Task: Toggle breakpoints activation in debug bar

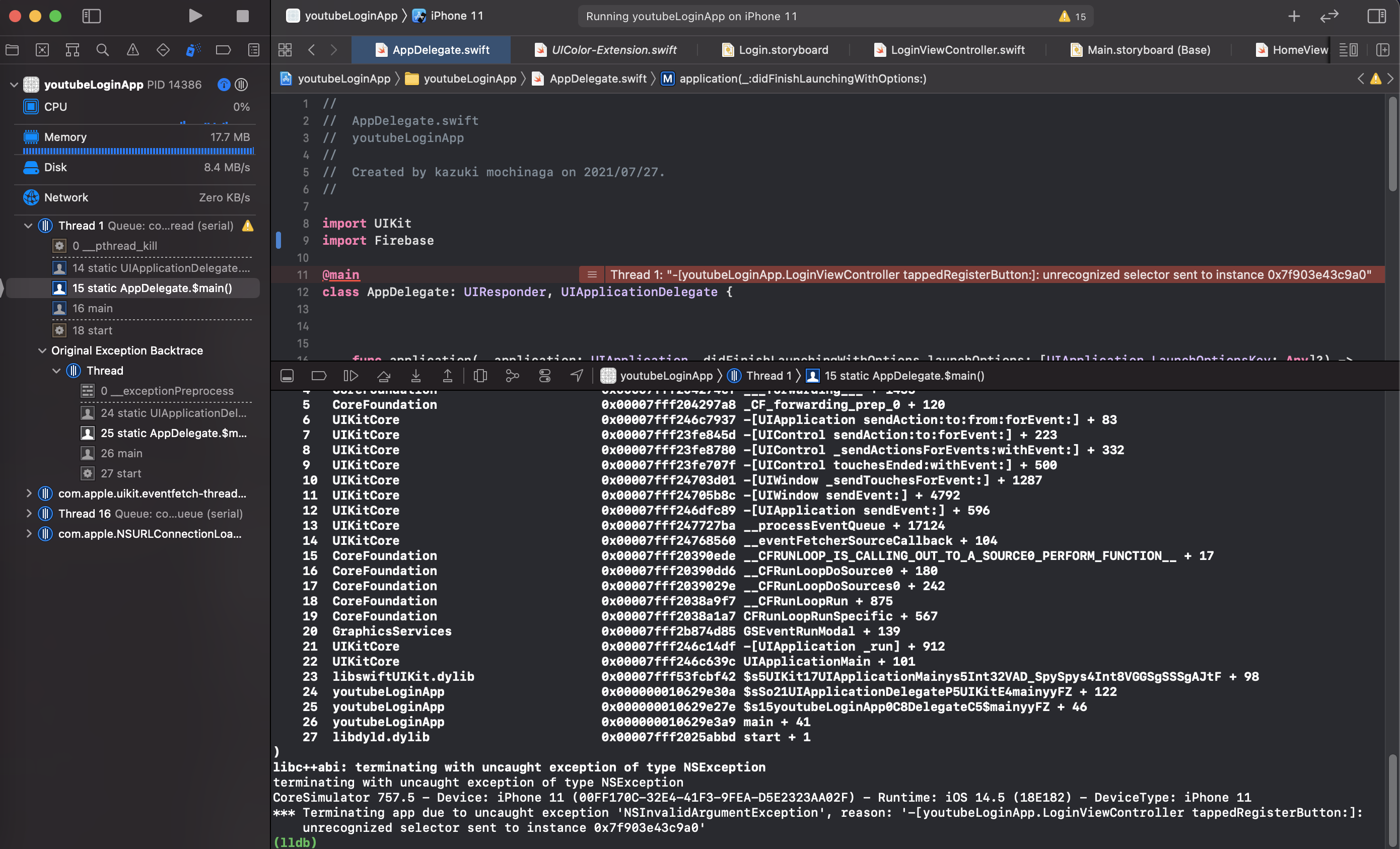Action: (x=319, y=376)
